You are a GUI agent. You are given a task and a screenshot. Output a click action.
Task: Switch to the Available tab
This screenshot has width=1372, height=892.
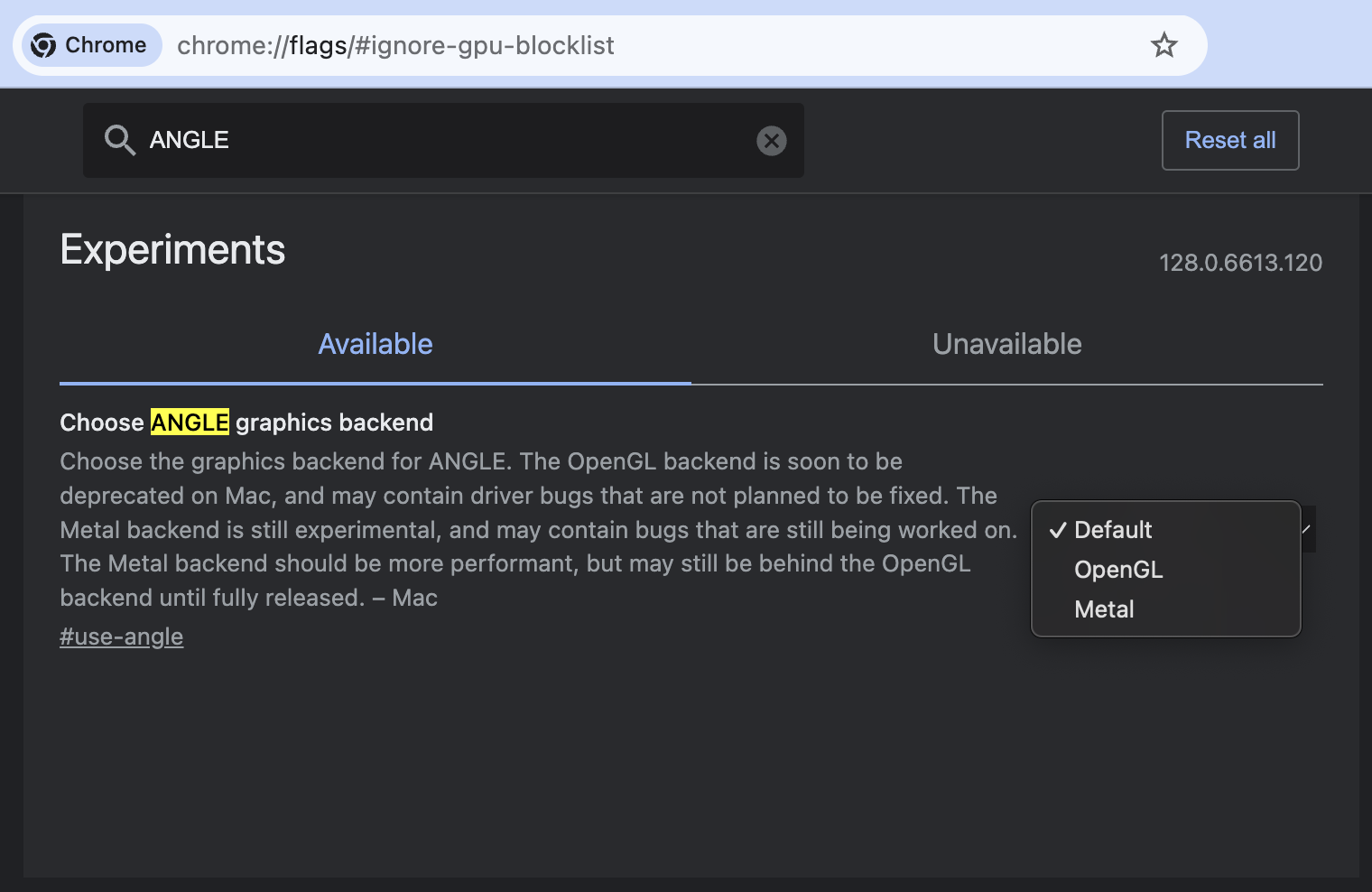click(x=375, y=344)
